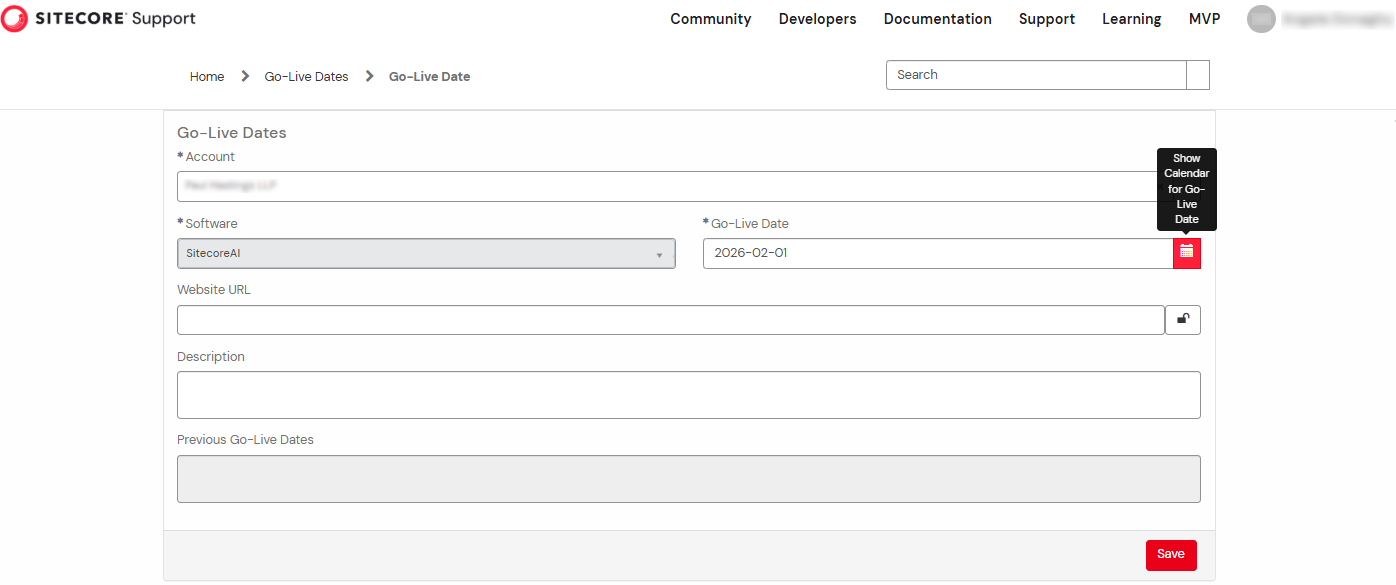Viewport: 1396px width, 585px height.
Task: Show calendar for Go-Live Date
Action: (1186, 253)
